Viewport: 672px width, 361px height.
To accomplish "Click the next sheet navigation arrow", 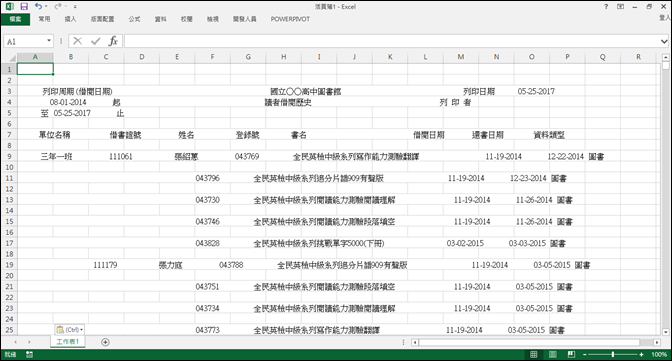I will [29, 342].
